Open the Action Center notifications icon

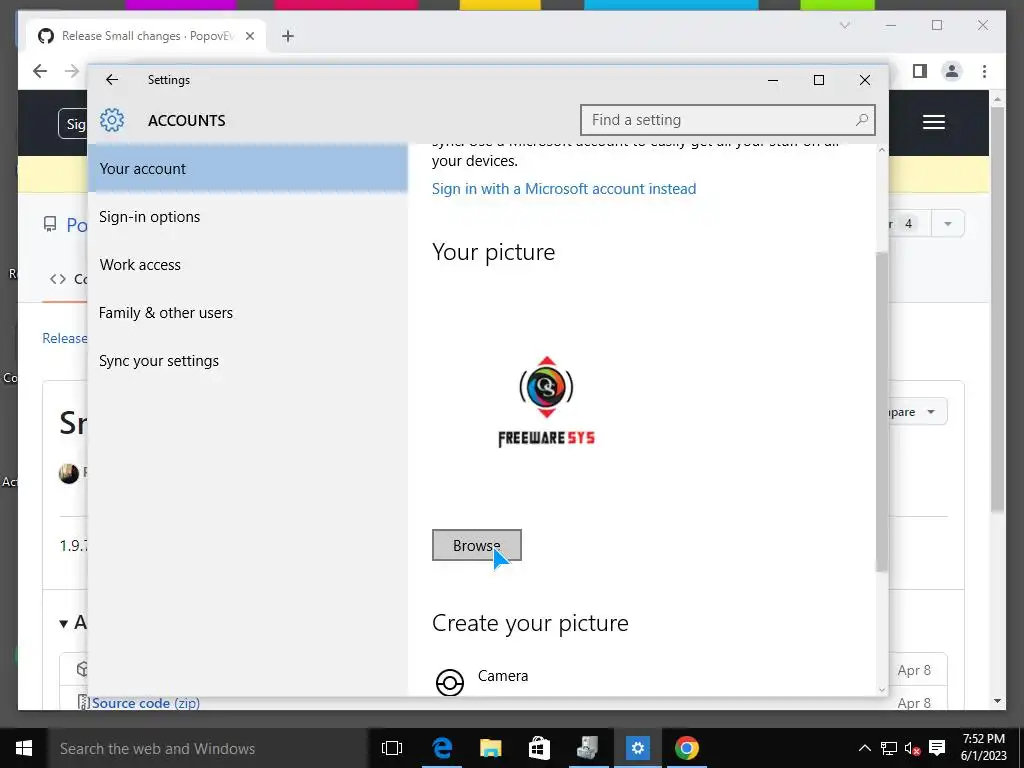(937, 748)
